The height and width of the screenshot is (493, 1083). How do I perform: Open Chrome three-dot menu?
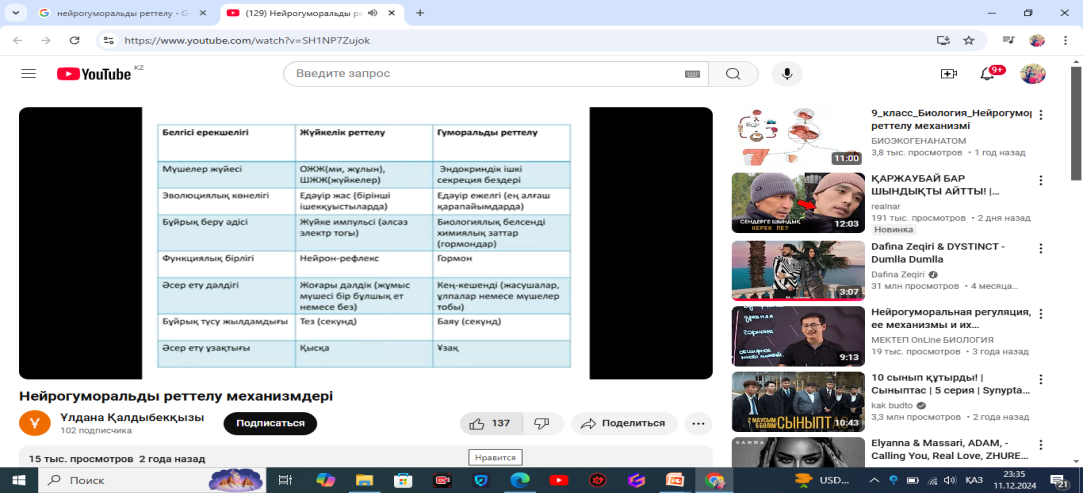[1066, 41]
